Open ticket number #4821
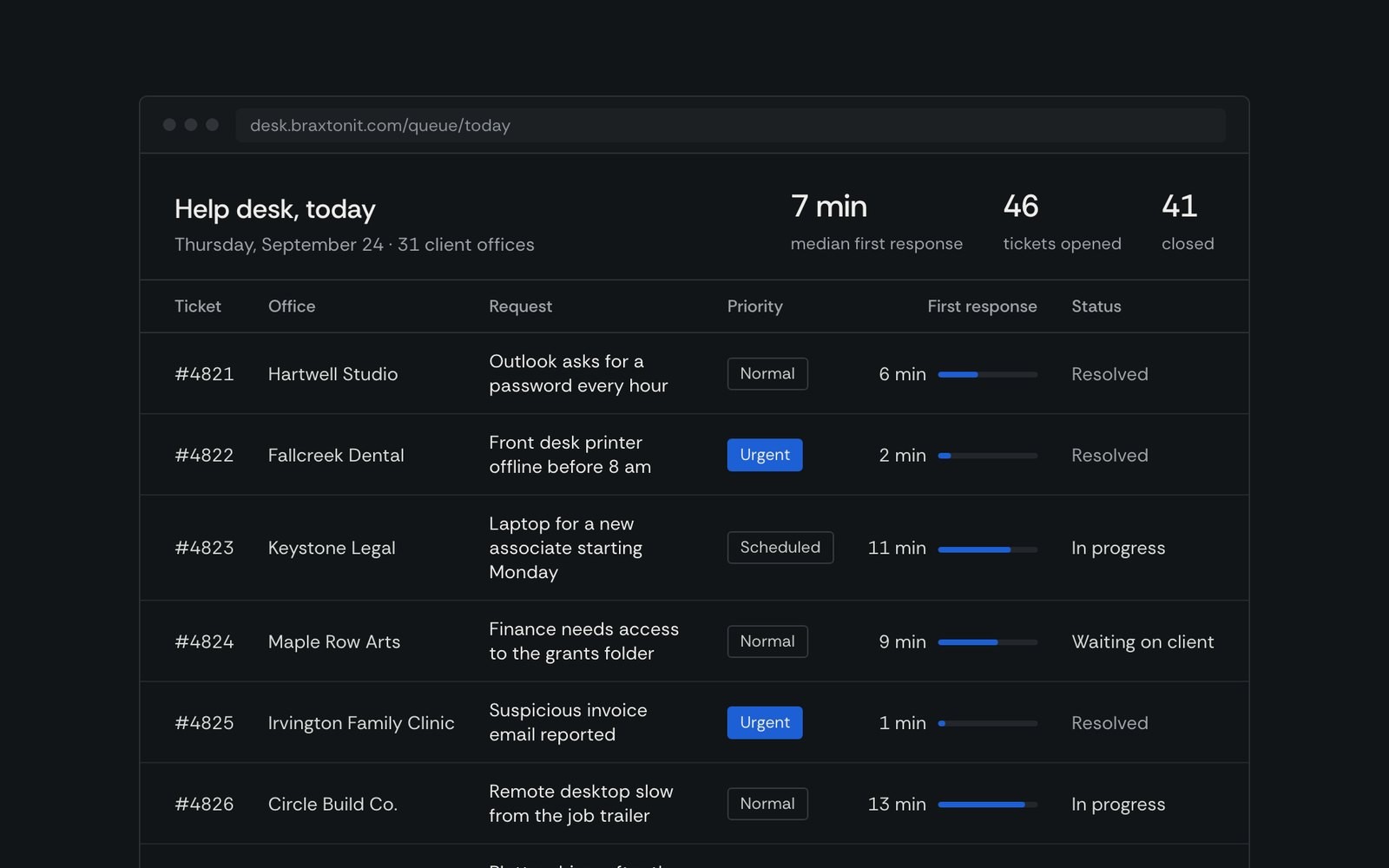Image resolution: width=1389 pixels, height=868 pixels. 204,374
